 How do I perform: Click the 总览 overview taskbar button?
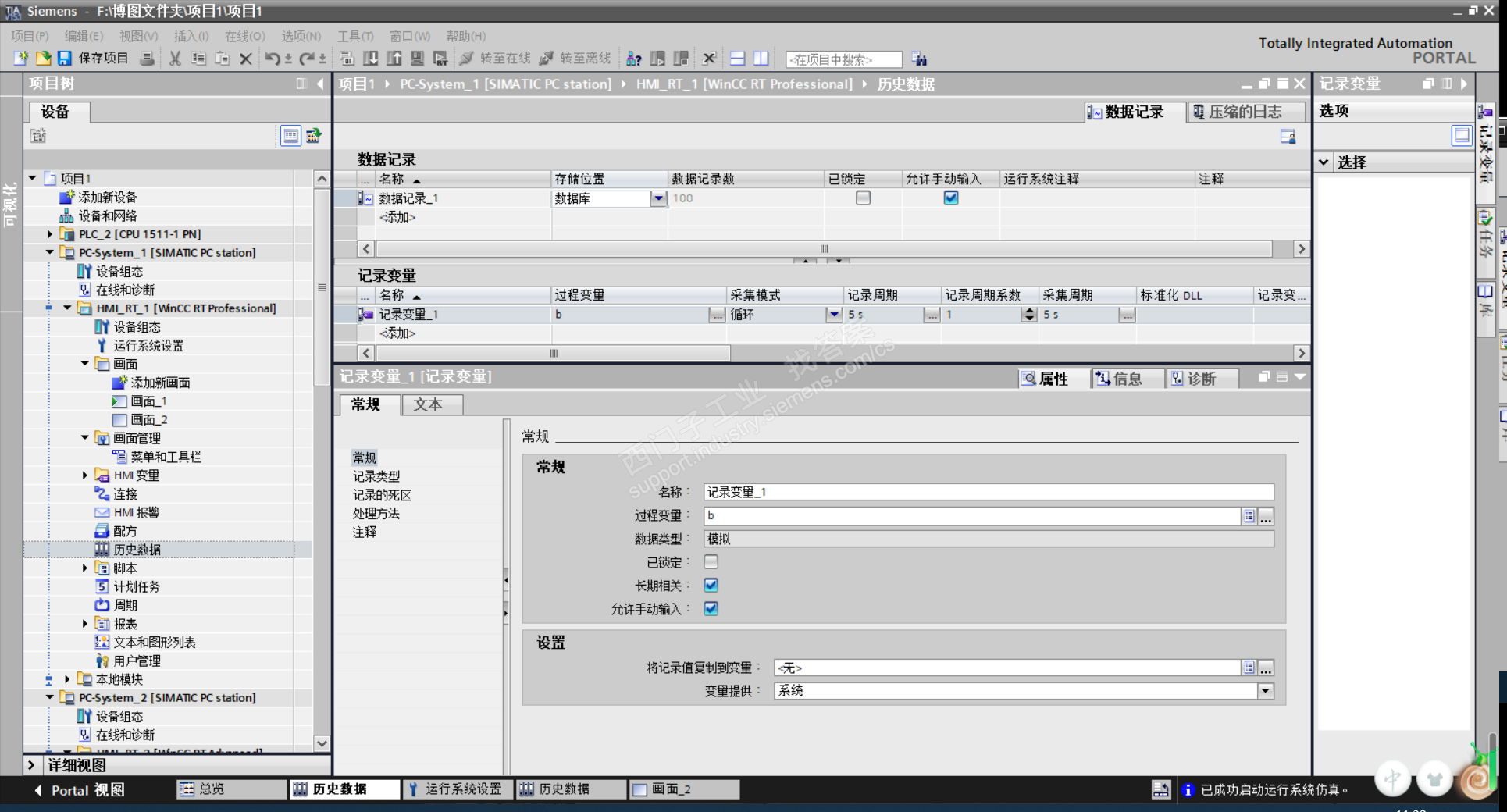(x=232, y=789)
